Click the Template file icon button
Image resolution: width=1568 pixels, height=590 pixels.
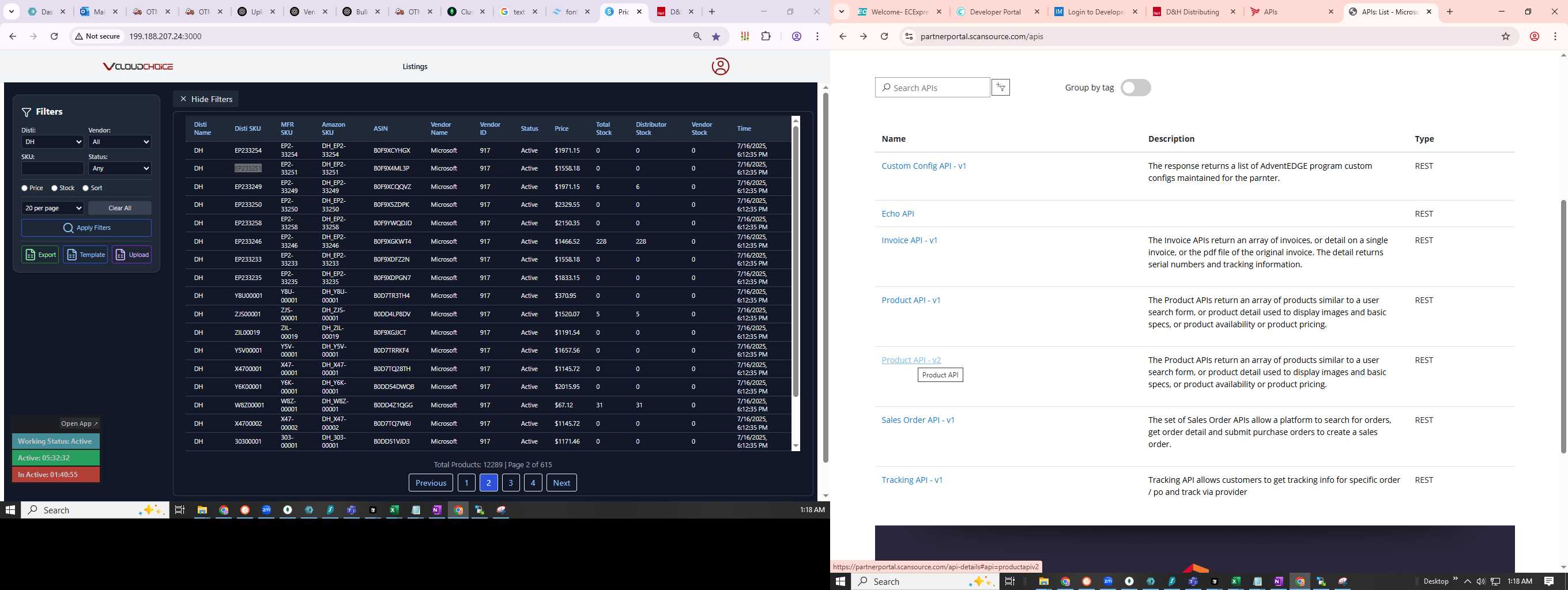(x=85, y=255)
